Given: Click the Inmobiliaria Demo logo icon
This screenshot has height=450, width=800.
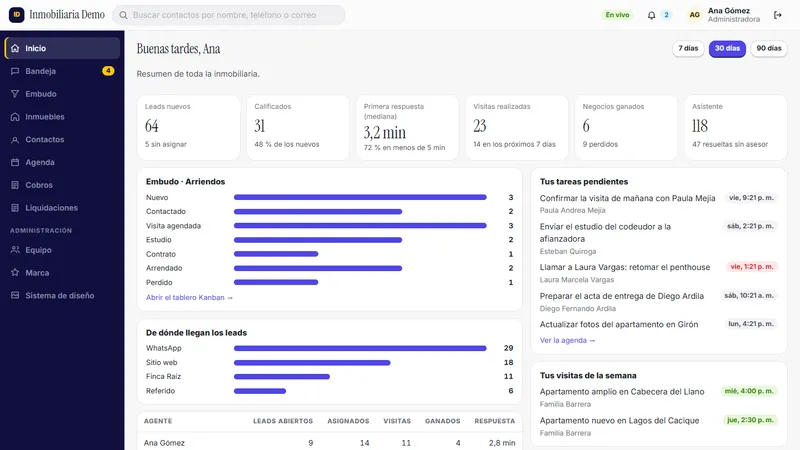Looking at the screenshot, I should [16, 15].
